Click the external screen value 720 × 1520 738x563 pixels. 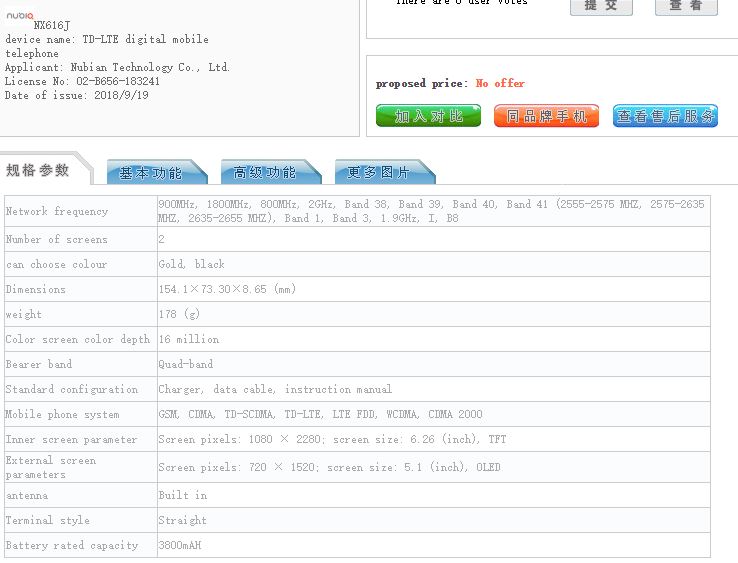point(329,467)
